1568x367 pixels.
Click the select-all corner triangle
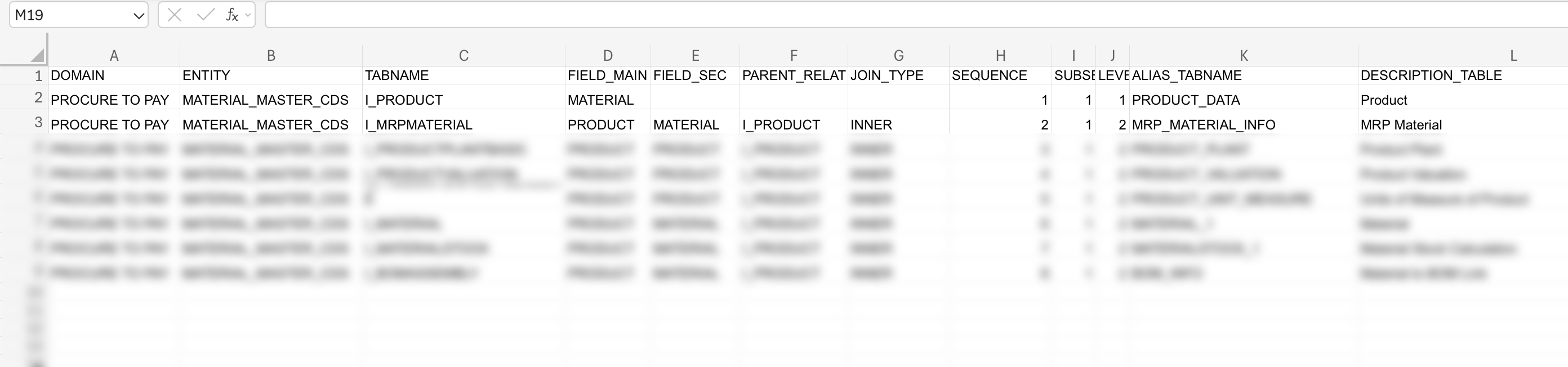tap(37, 56)
